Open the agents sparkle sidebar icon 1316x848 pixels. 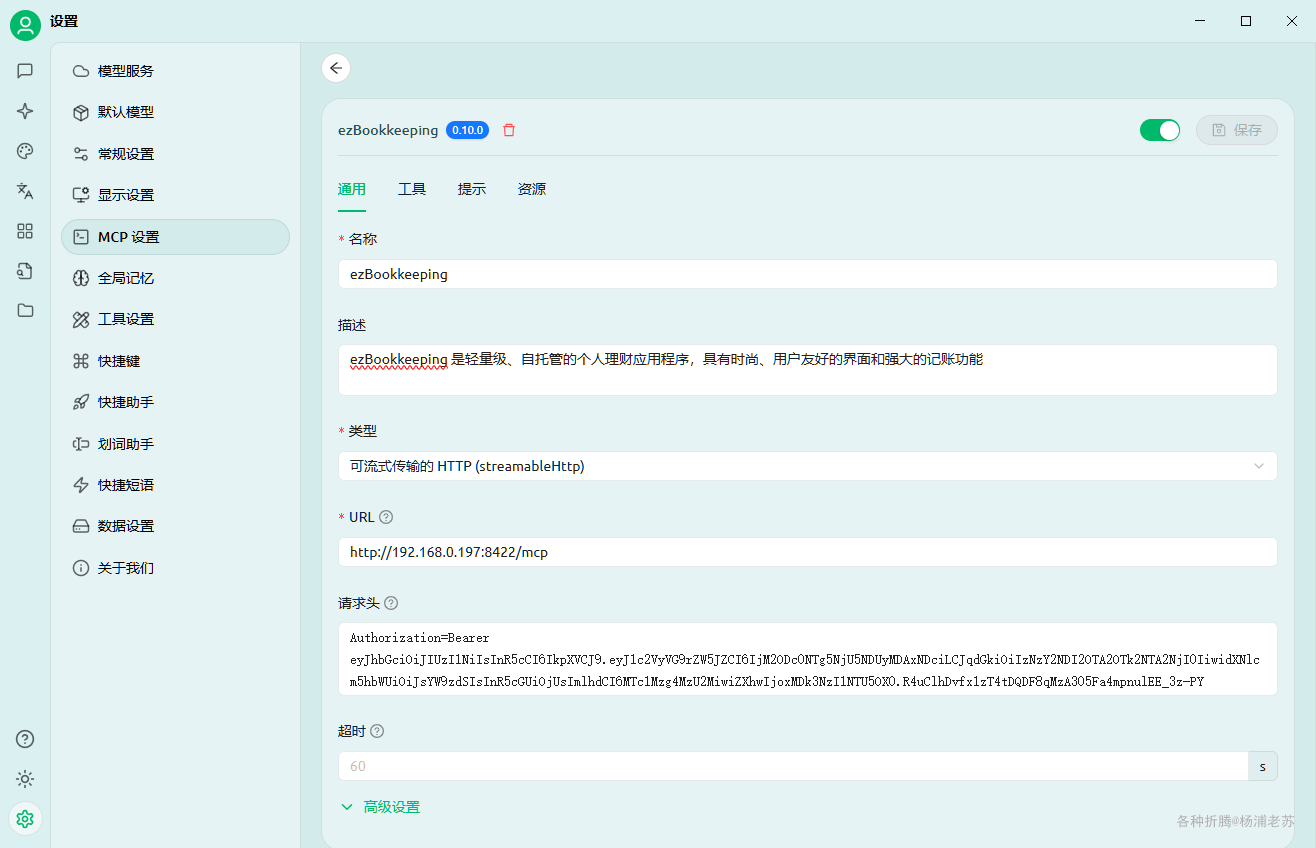click(x=25, y=111)
